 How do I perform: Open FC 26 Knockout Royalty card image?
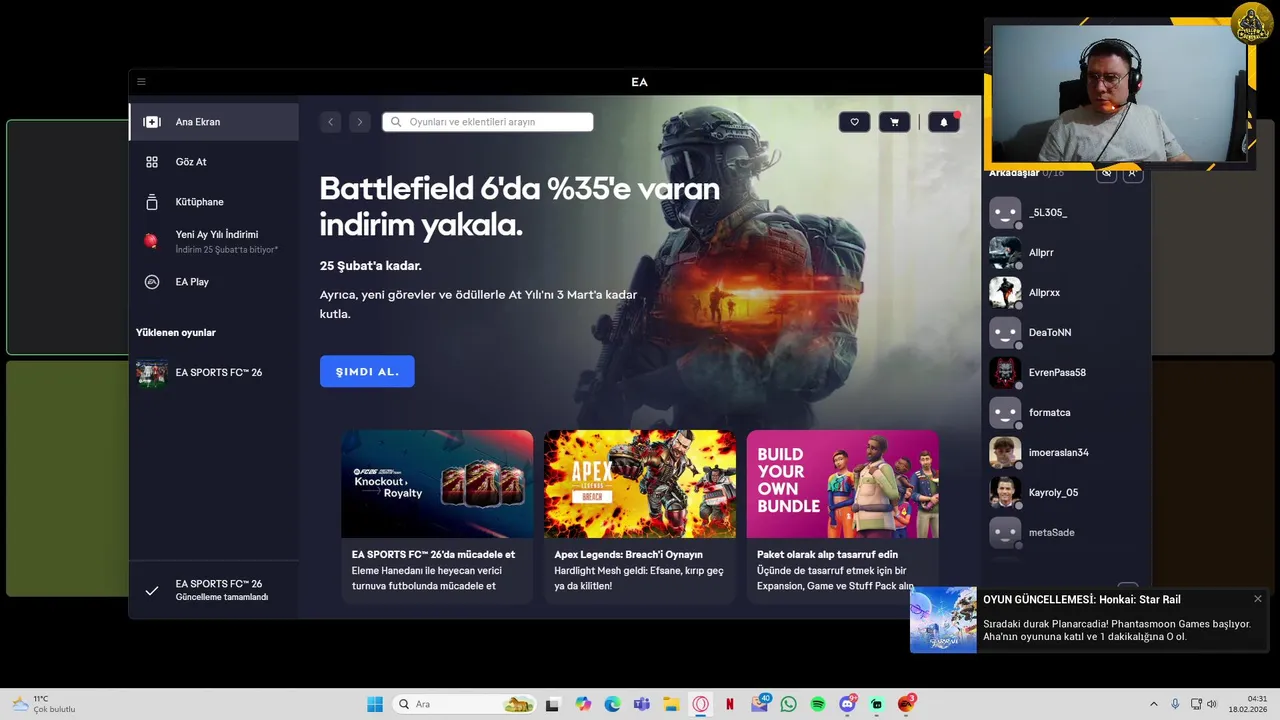437,484
